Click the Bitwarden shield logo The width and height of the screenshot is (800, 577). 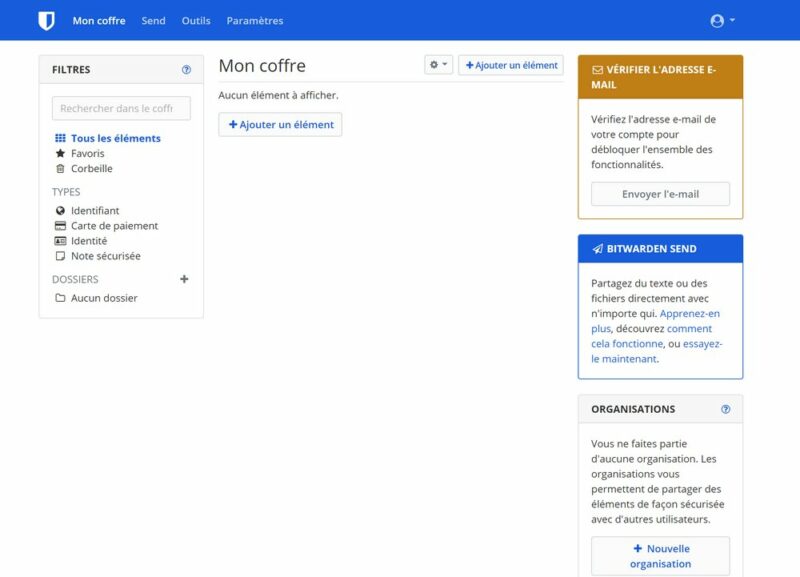click(46, 21)
